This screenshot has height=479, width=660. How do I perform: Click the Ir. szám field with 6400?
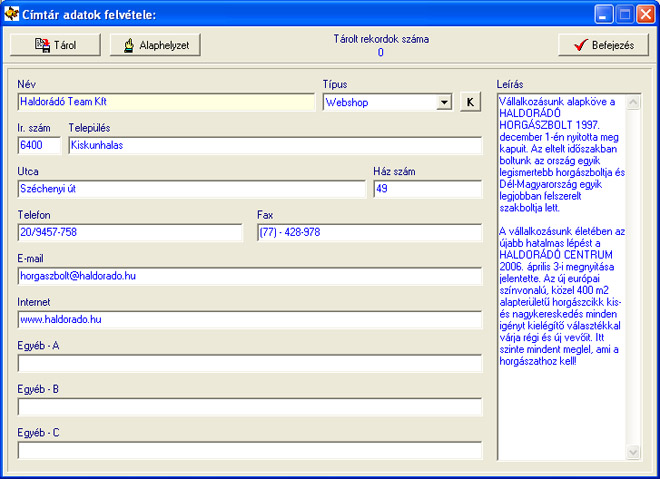click(x=39, y=146)
